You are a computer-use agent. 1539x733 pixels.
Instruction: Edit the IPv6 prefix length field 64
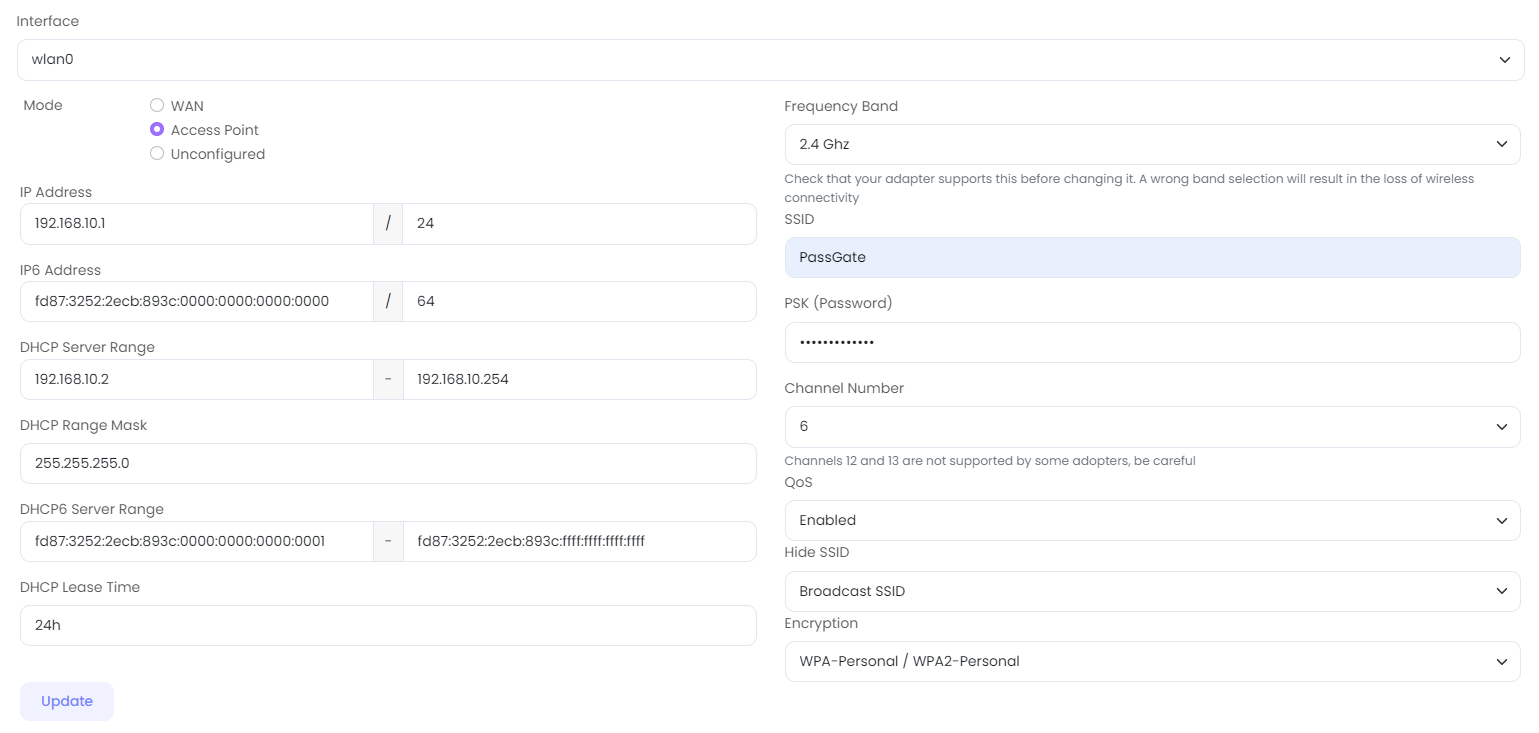coord(579,301)
